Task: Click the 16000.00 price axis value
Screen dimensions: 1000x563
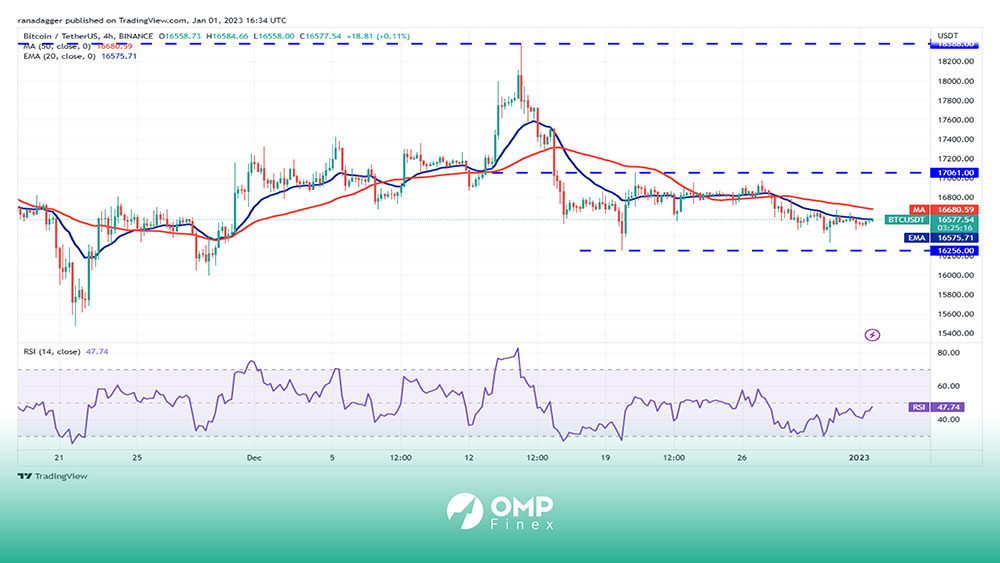Action: tap(955, 275)
